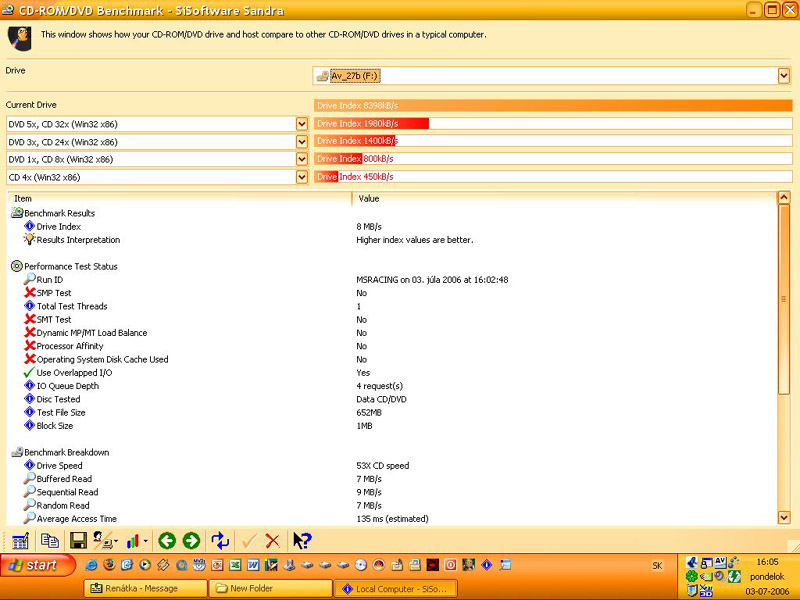800x600 pixels.
Task: Select the Benchmark Breakdown row
Action: click(x=60, y=452)
